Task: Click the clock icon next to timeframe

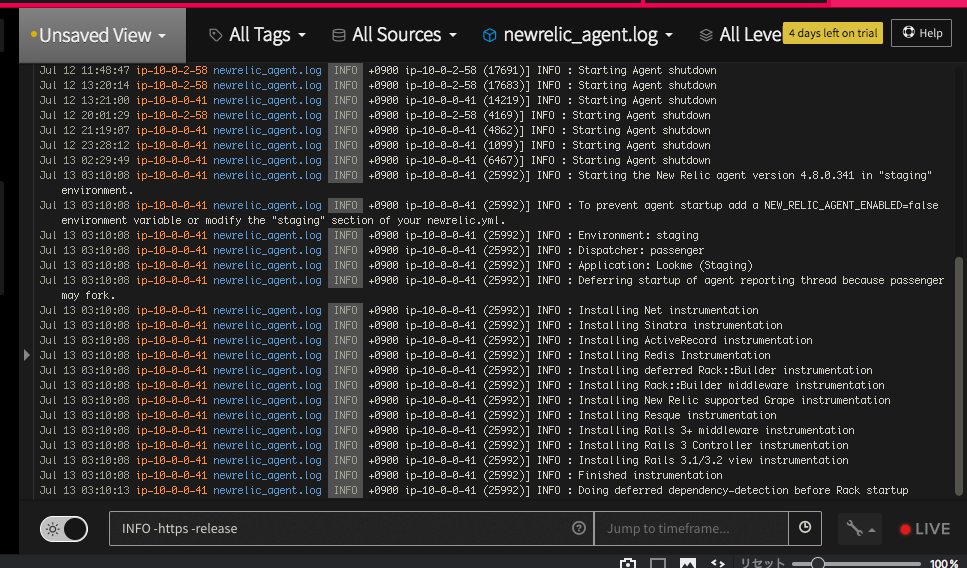Action: pyautogui.click(x=805, y=528)
